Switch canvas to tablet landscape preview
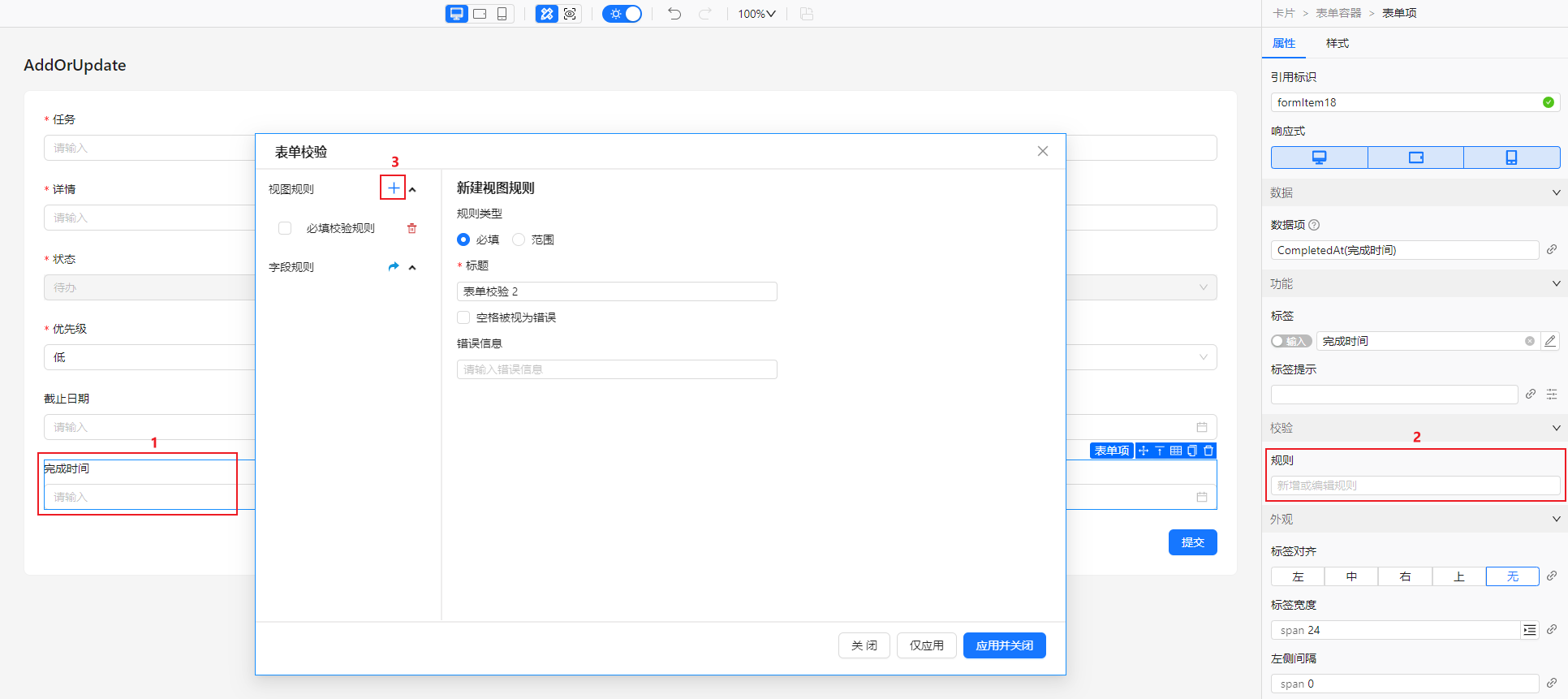1568x699 pixels. pos(480,14)
